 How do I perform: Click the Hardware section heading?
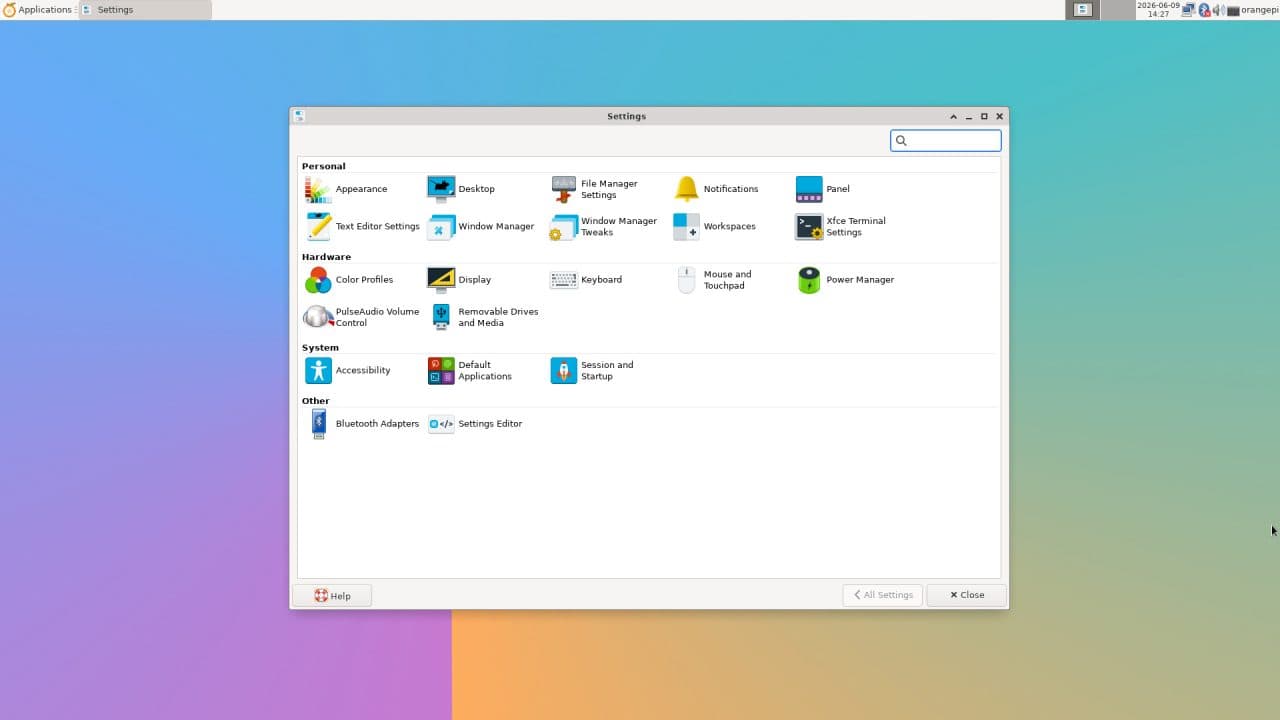click(326, 257)
